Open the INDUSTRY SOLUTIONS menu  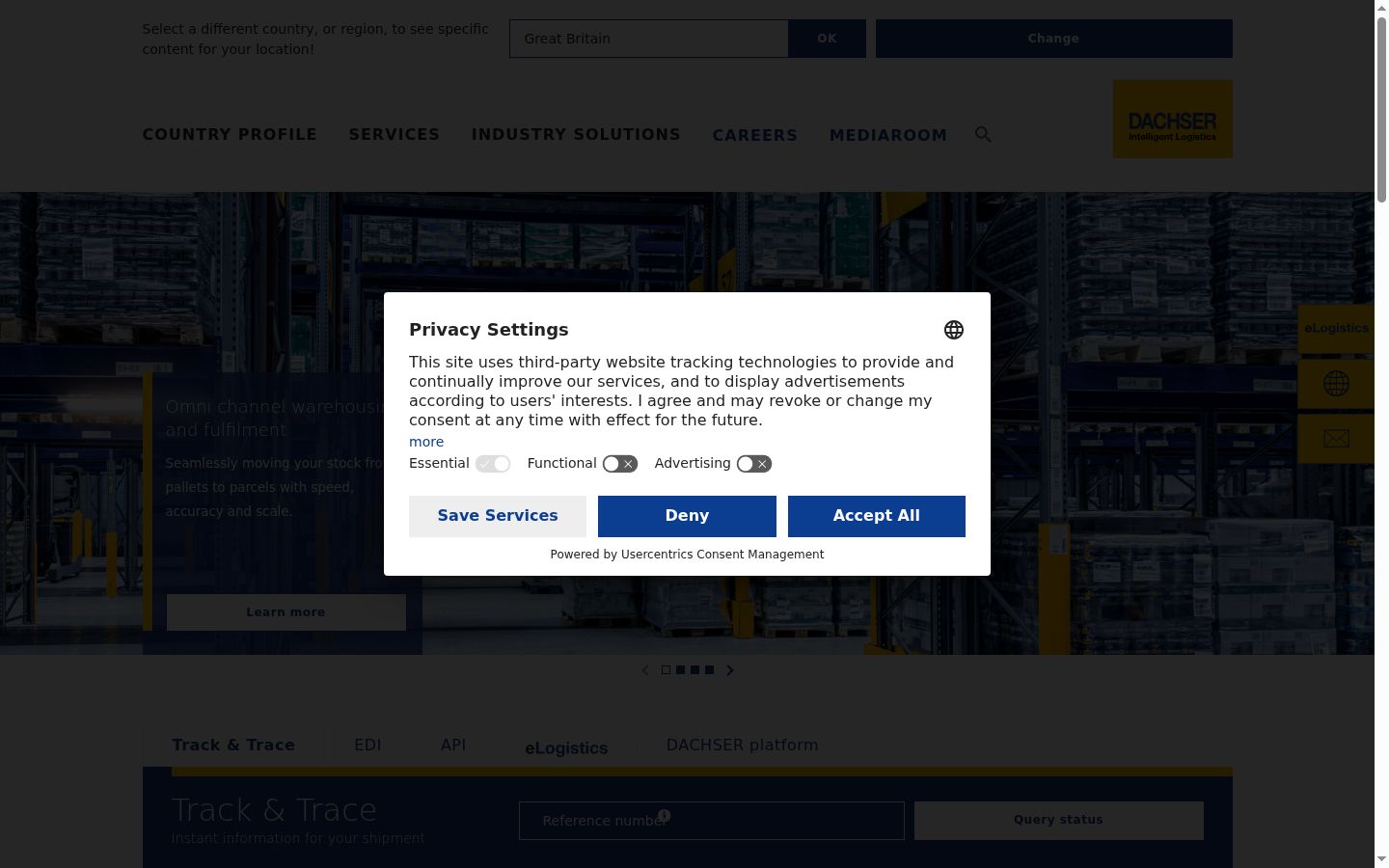pyautogui.click(x=576, y=134)
